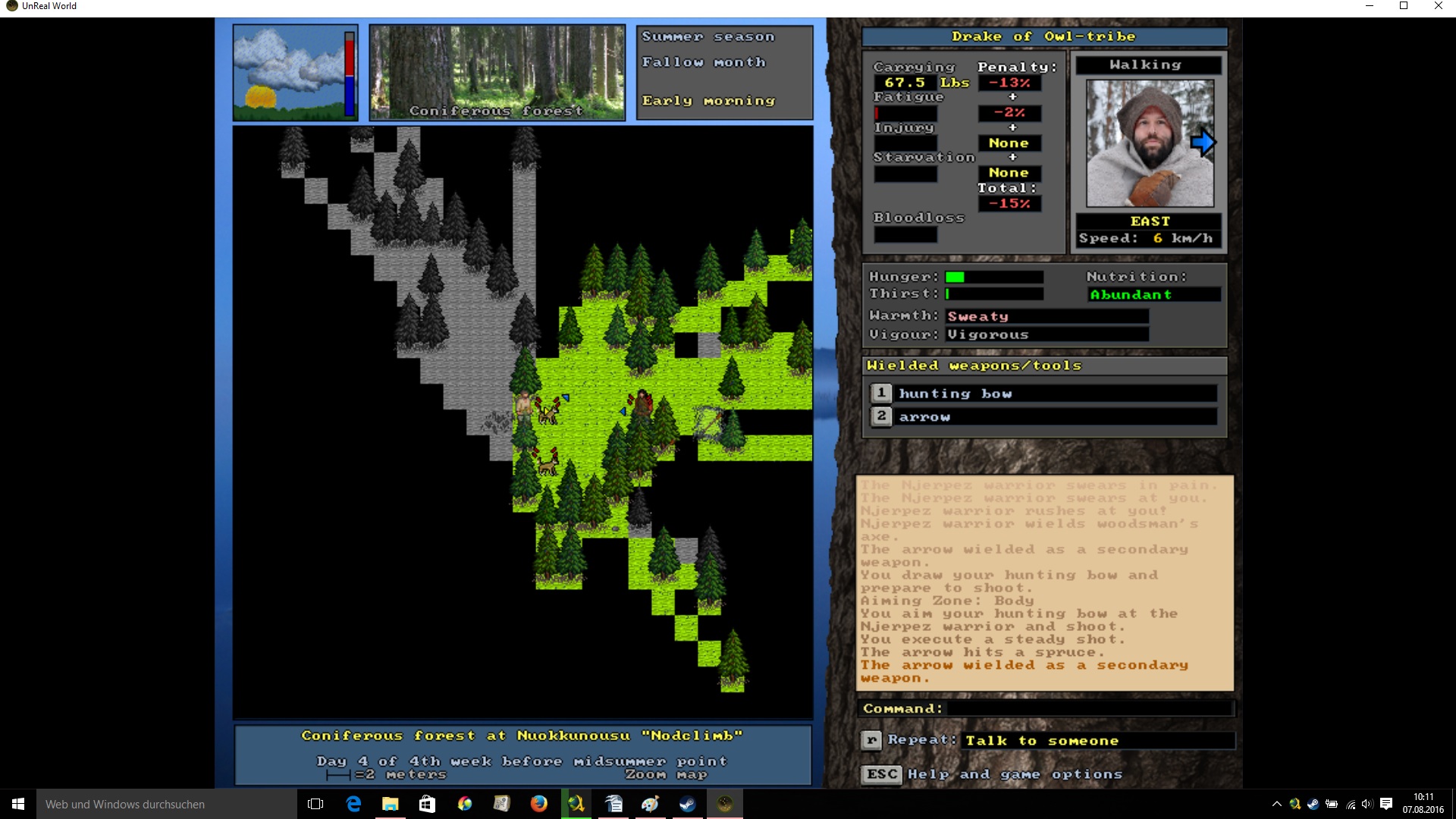1456x819 pixels.
Task: Click the 'Sweaty' warmth status
Action: (x=1046, y=316)
